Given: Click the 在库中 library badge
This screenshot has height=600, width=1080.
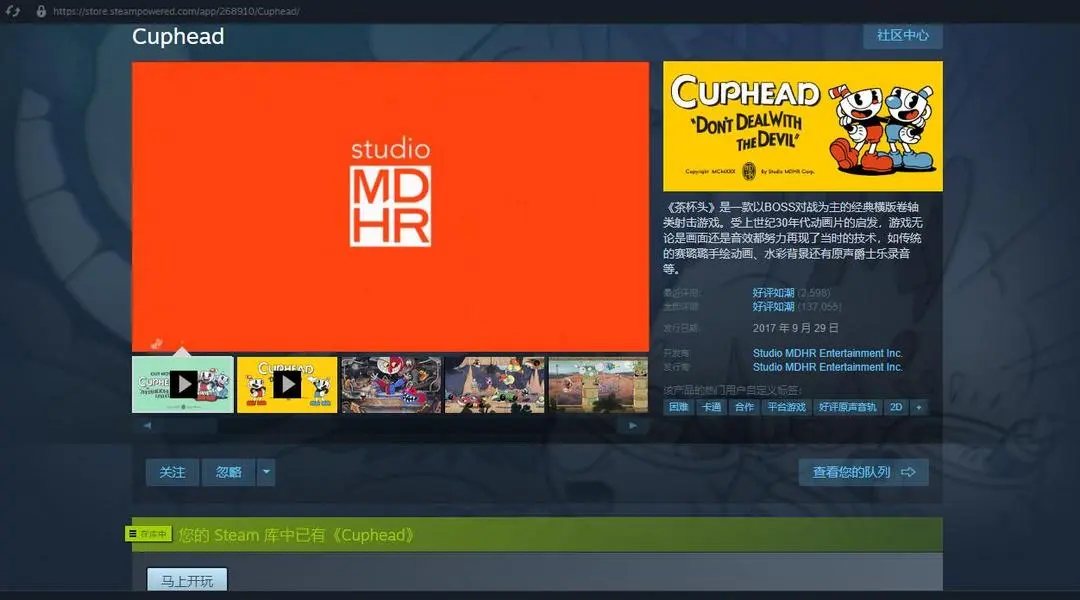Looking at the screenshot, I should pyautogui.click(x=148, y=534).
